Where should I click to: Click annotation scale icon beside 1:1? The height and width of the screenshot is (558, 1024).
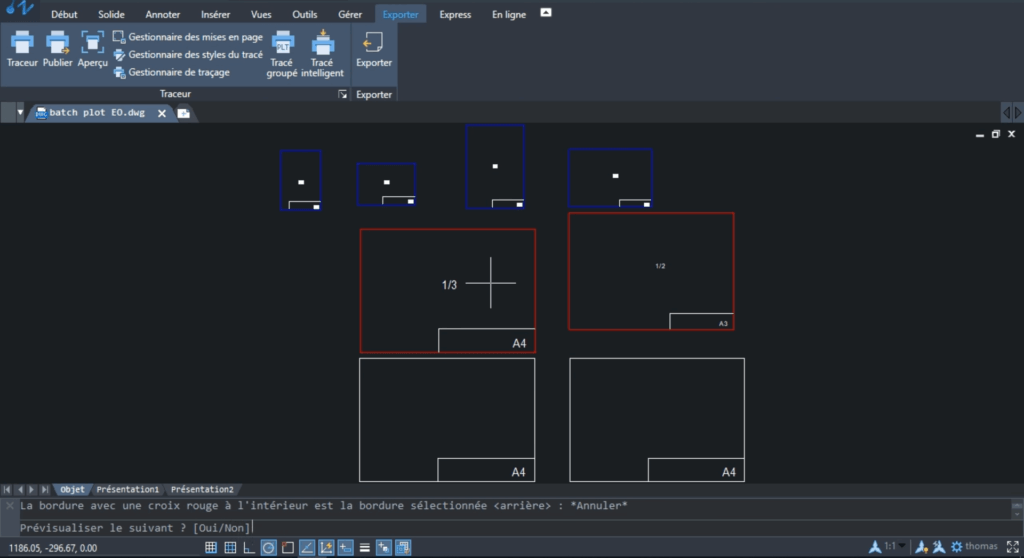(x=875, y=547)
